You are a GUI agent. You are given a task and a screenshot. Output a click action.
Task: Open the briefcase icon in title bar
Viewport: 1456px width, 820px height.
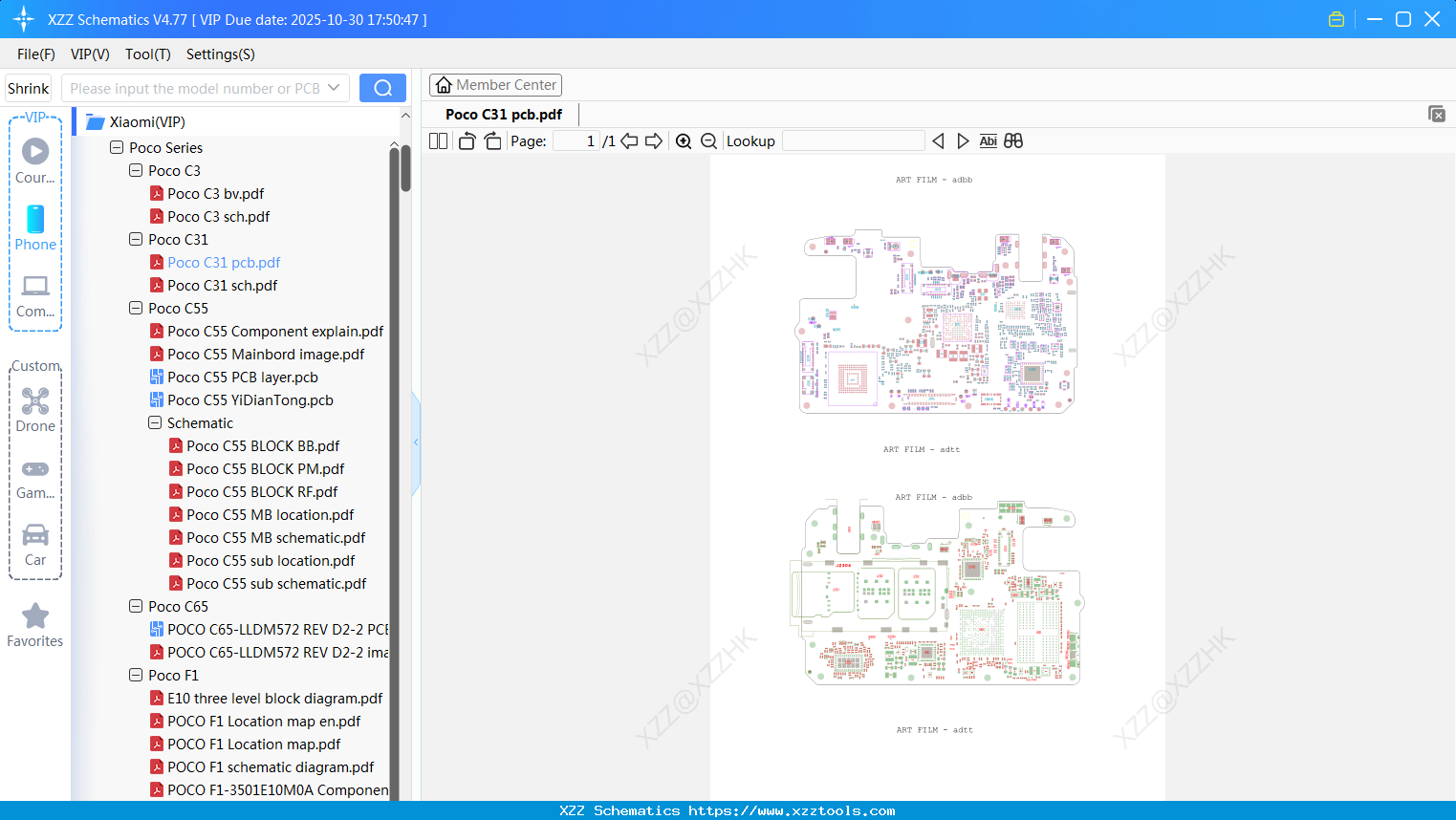point(1336,19)
